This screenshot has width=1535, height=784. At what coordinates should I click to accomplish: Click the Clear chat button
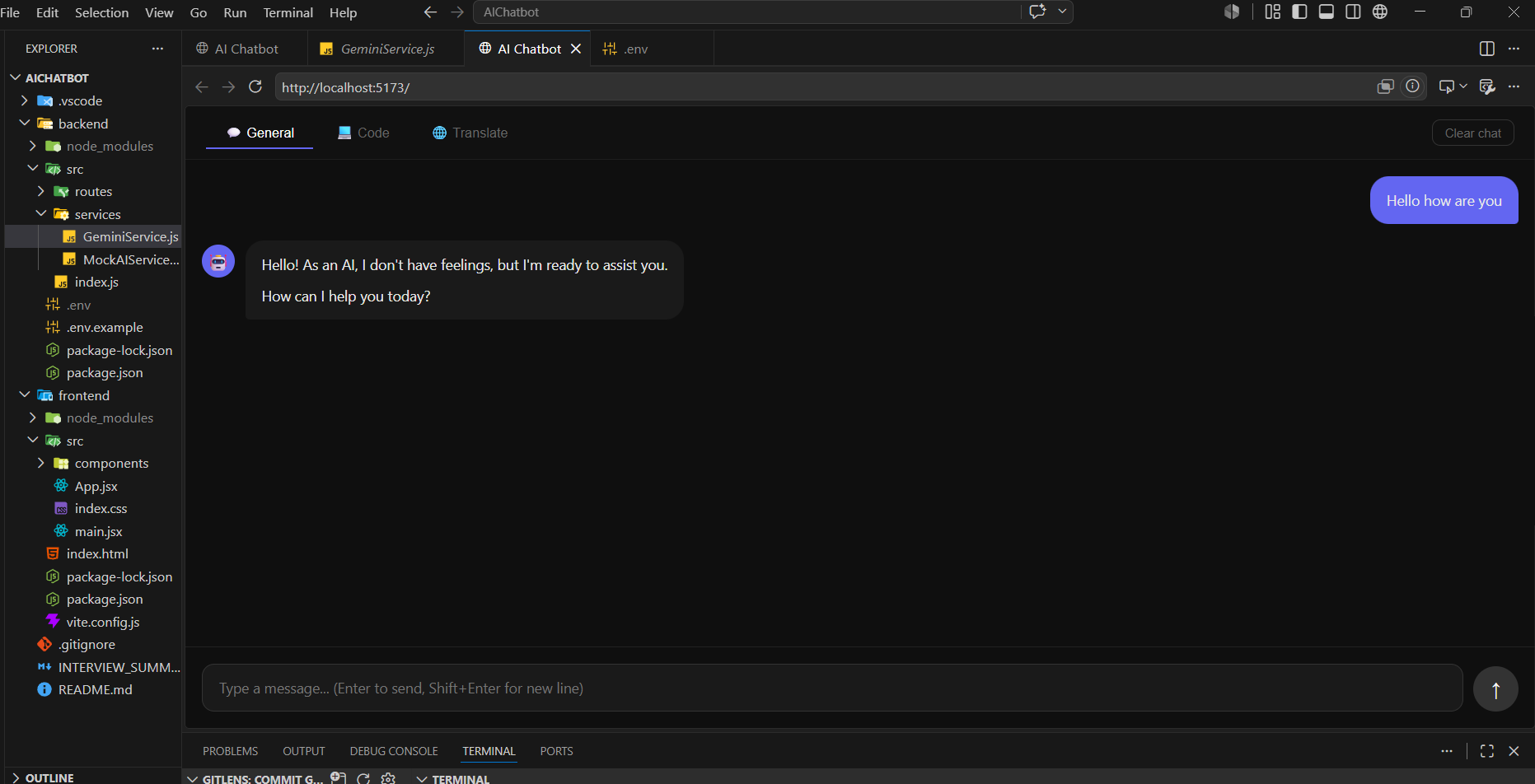(1472, 133)
